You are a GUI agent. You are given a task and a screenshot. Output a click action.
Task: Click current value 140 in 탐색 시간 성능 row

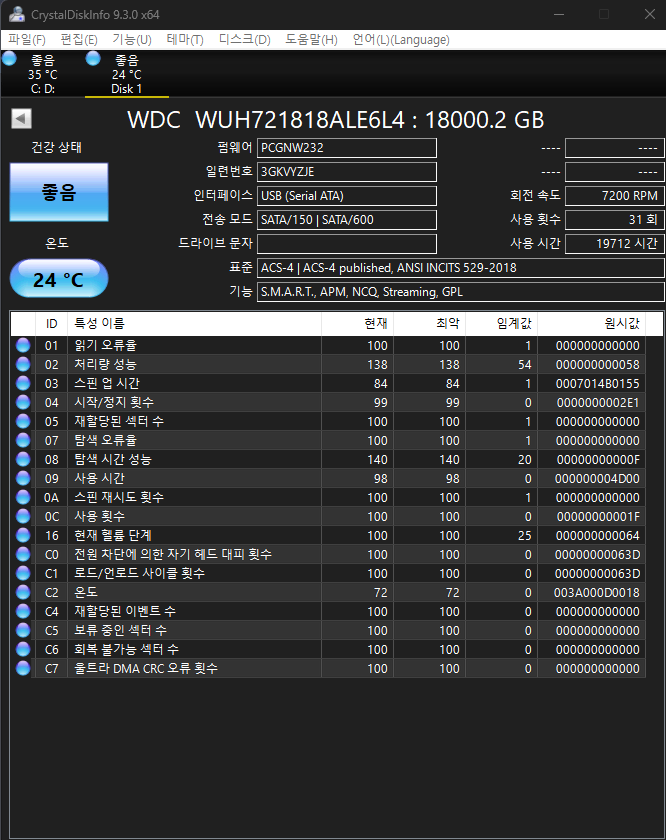click(377, 460)
